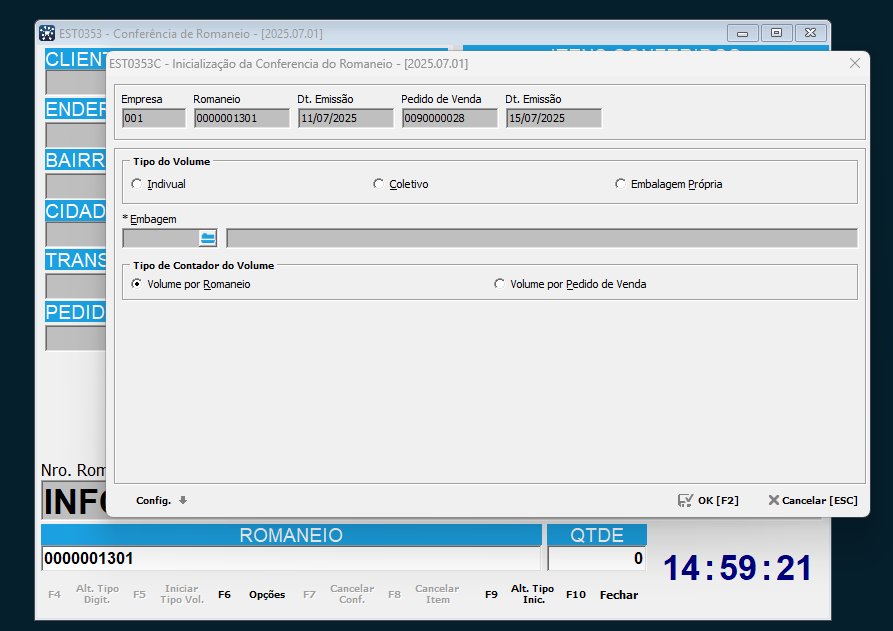Click the EST0353 application icon in title bar
This screenshot has width=893, height=631.
[47, 33]
